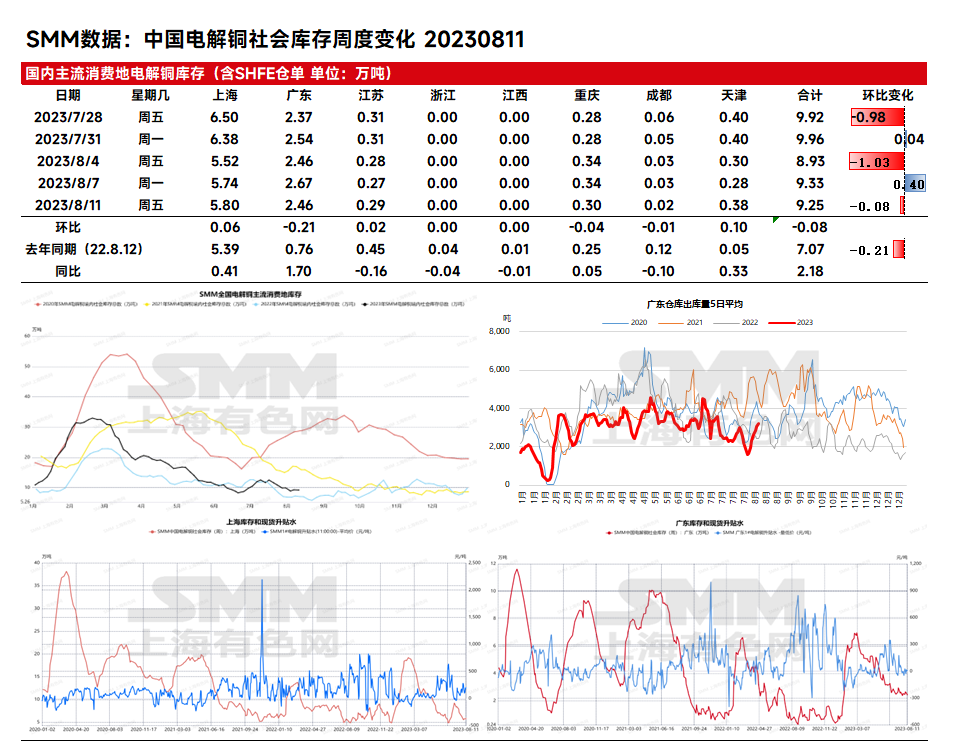Viewport: 953px width, 741px height.
Task: Click total value '9.25'
Action: (810, 205)
